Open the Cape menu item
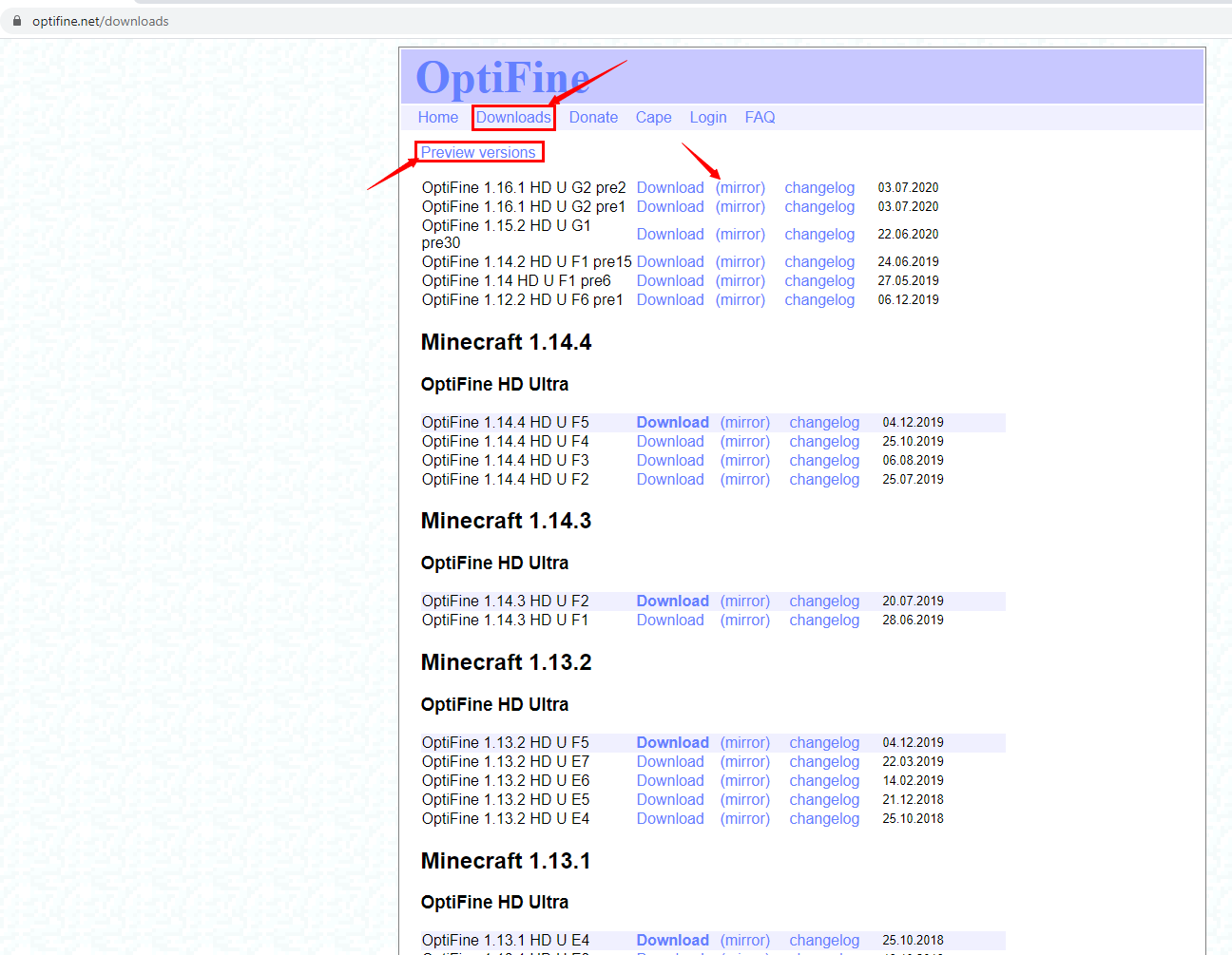 [654, 117]
